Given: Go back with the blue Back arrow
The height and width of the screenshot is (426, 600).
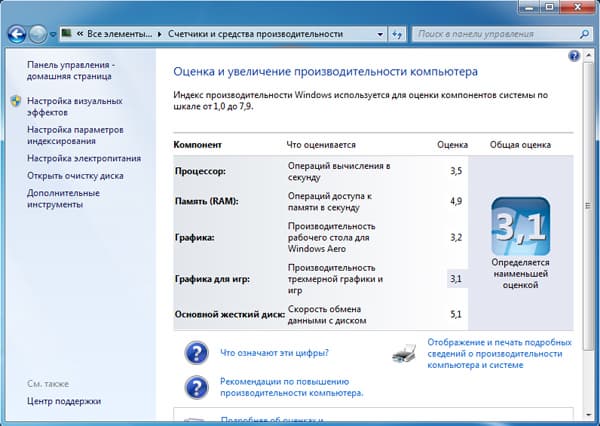Looking at the screenshot, I should click(16, 34).
